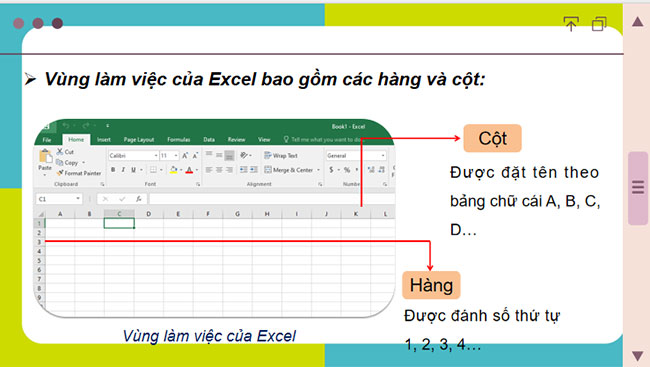Apply the red Font Color A
The image size is (650, 367).
pyautogui.click(x=189, y=170)
